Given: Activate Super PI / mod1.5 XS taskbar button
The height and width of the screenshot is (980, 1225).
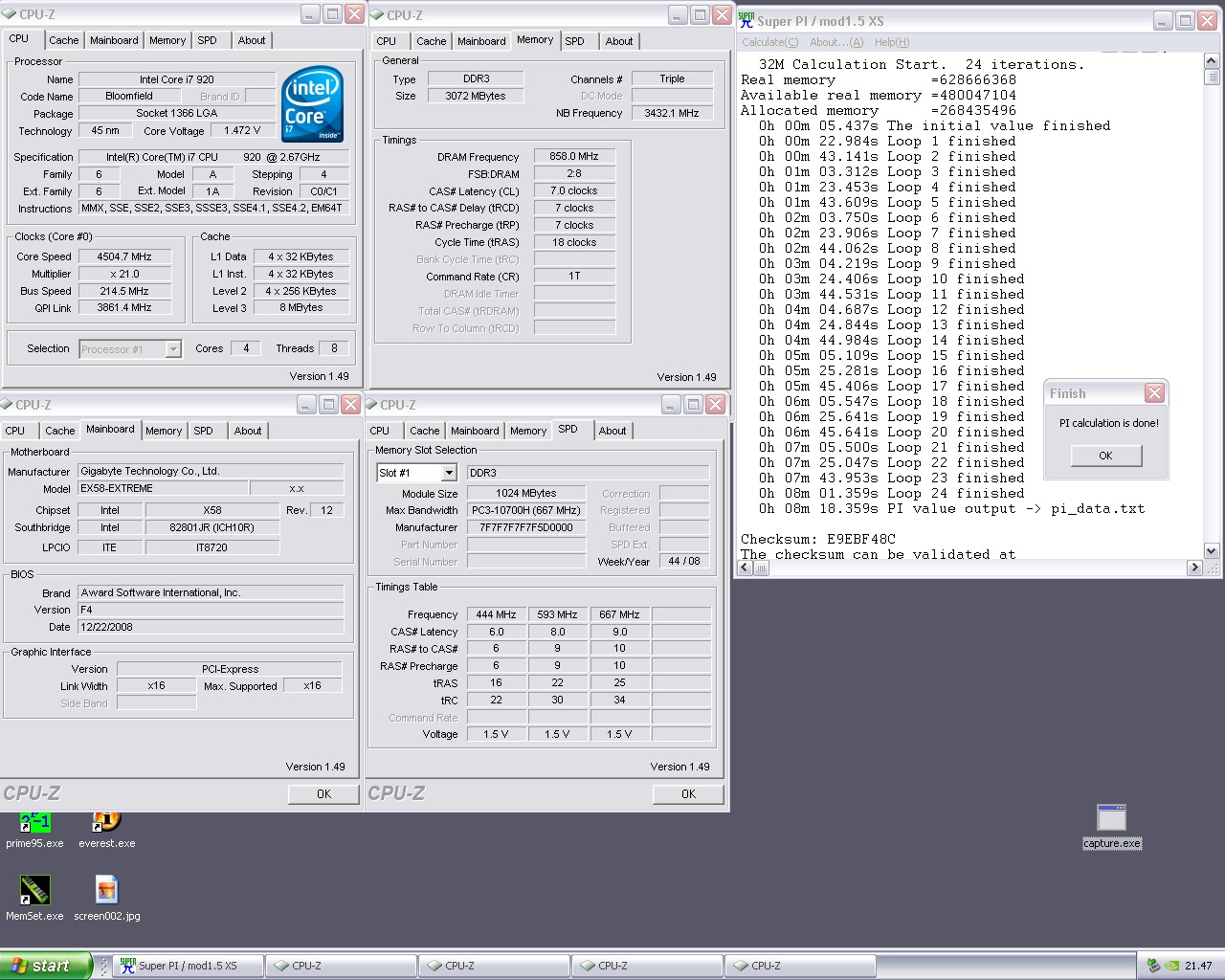Looking at the screenshot, I should point(188,966).
